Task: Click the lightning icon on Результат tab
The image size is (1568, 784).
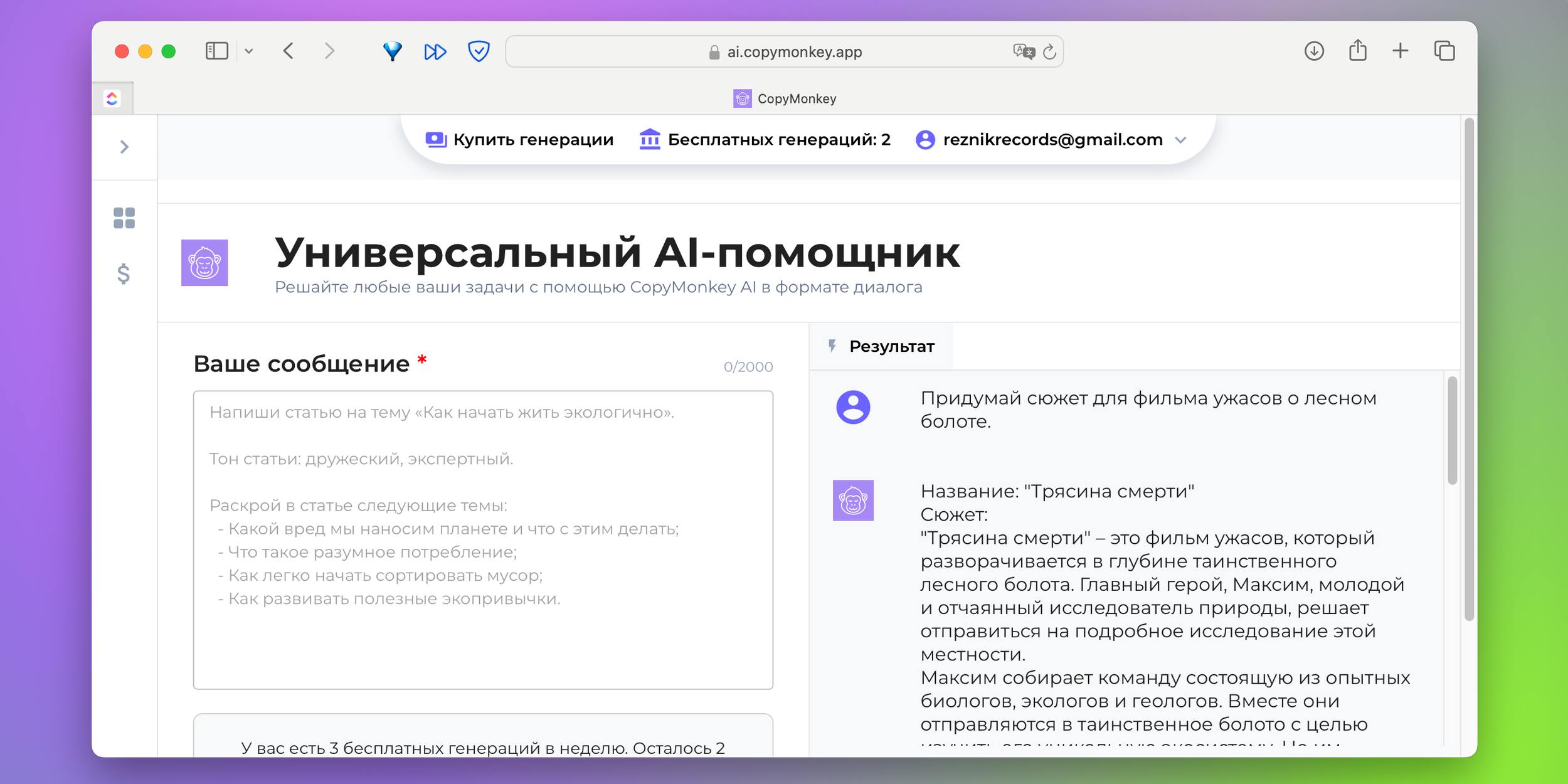Action: click(x=832, y=346)
